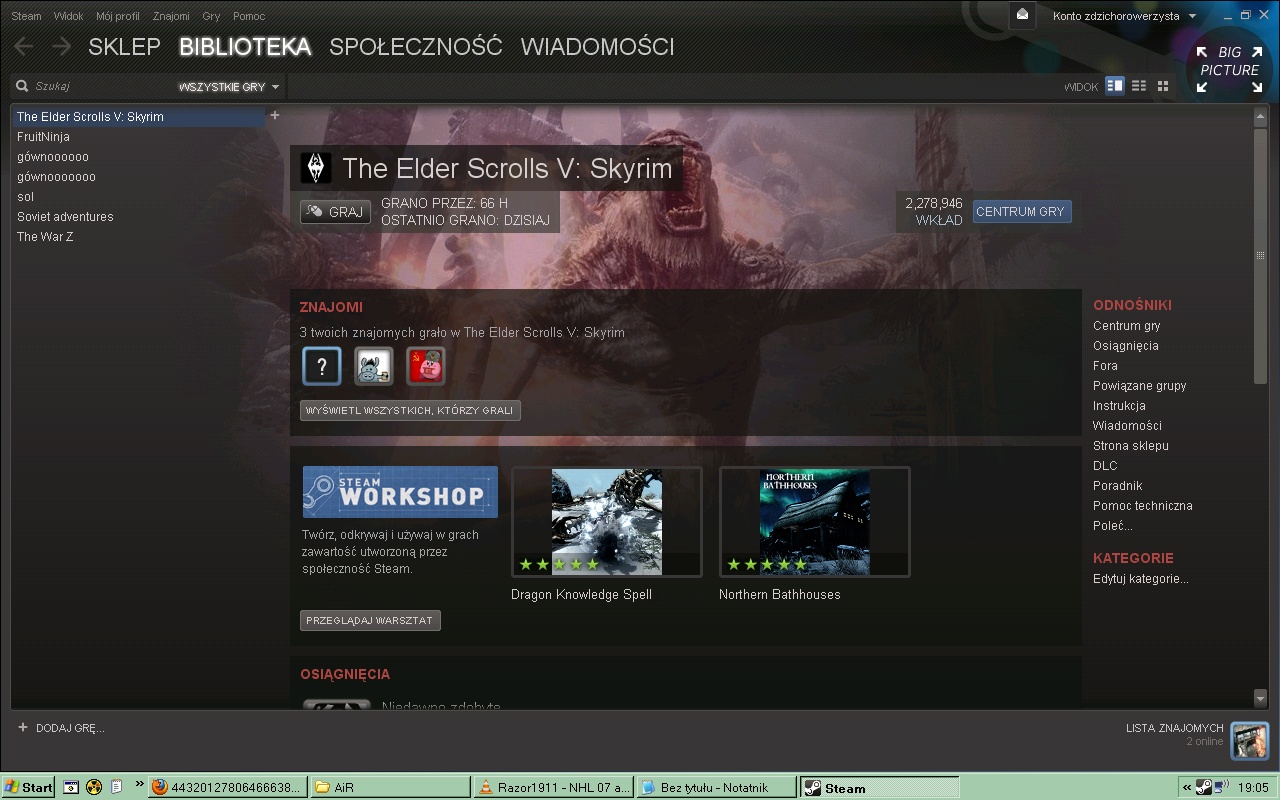Open the Powiązane grupy link
Image resolution: width=1280 pixels, height=800 pixels.
(x=1139, y=386)
